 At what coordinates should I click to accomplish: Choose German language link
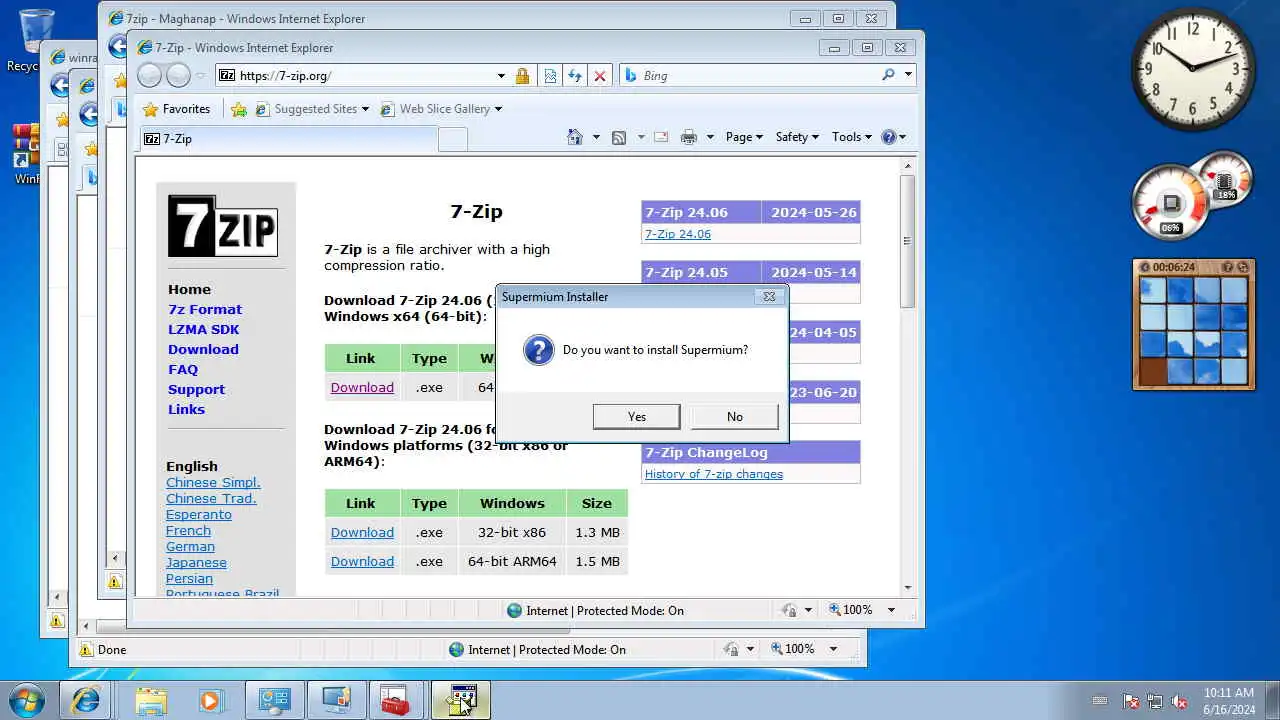190,546
